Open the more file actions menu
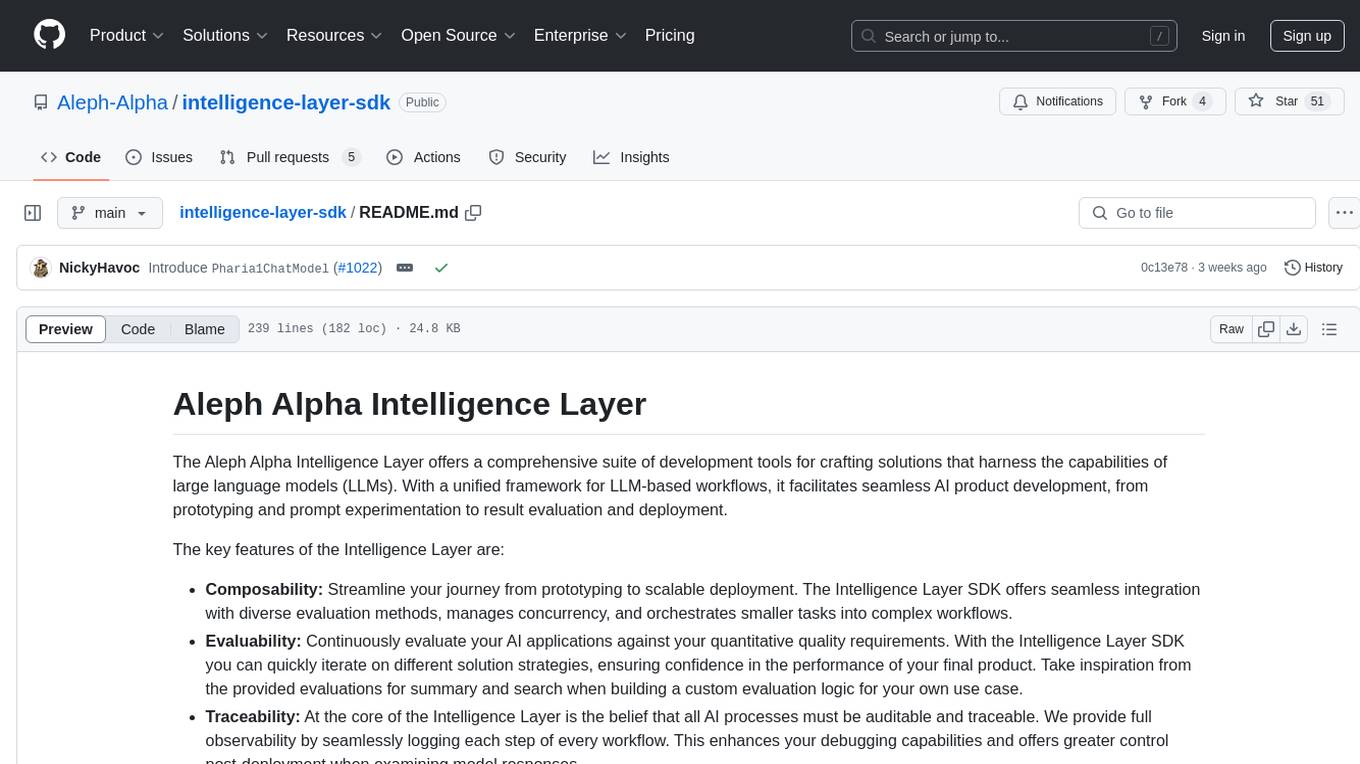 (x=1345, y=213)
